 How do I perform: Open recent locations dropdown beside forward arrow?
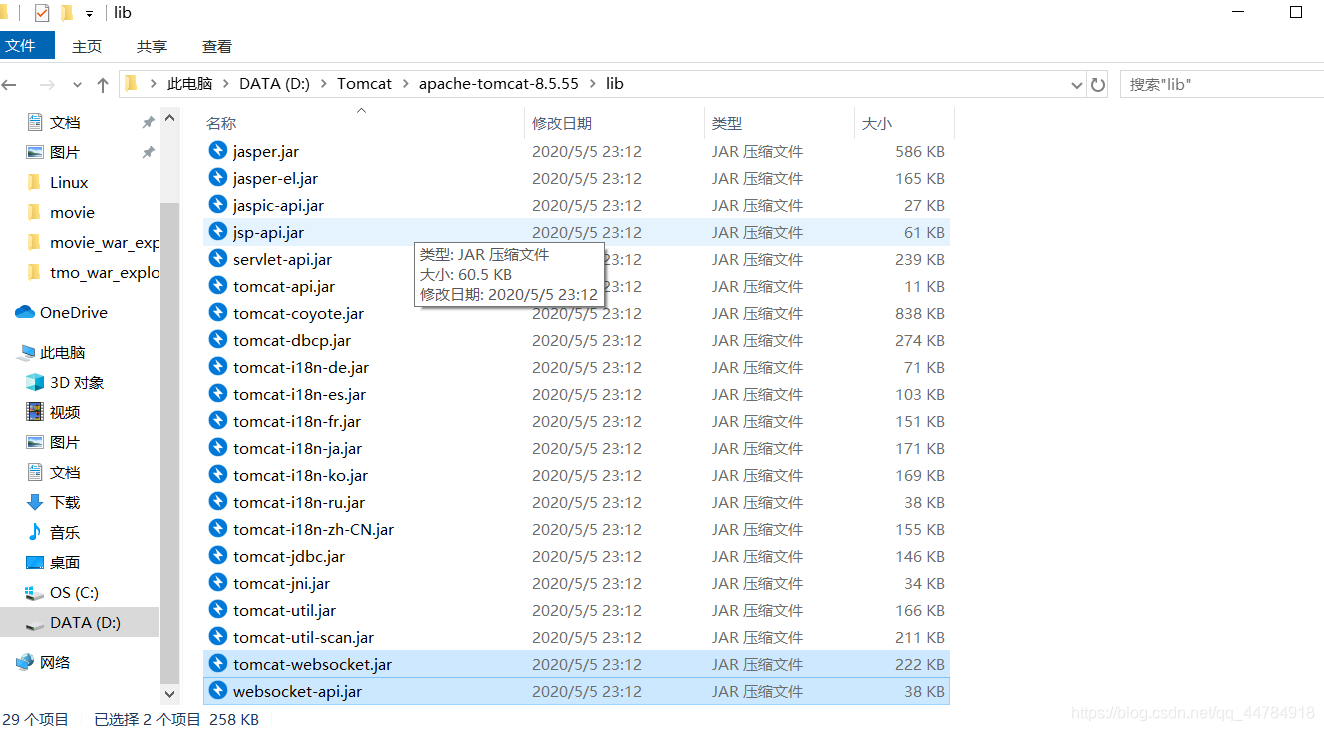pyautogui.click(x=77, y=85)
